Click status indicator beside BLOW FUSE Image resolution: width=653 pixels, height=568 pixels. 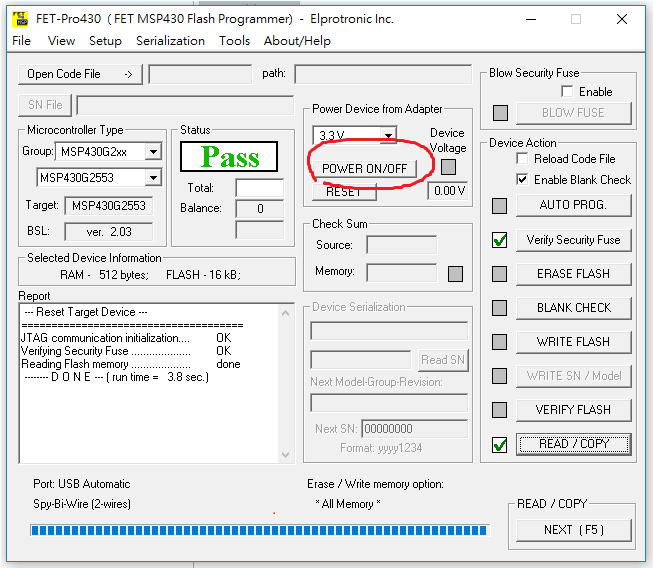(500, 112)
